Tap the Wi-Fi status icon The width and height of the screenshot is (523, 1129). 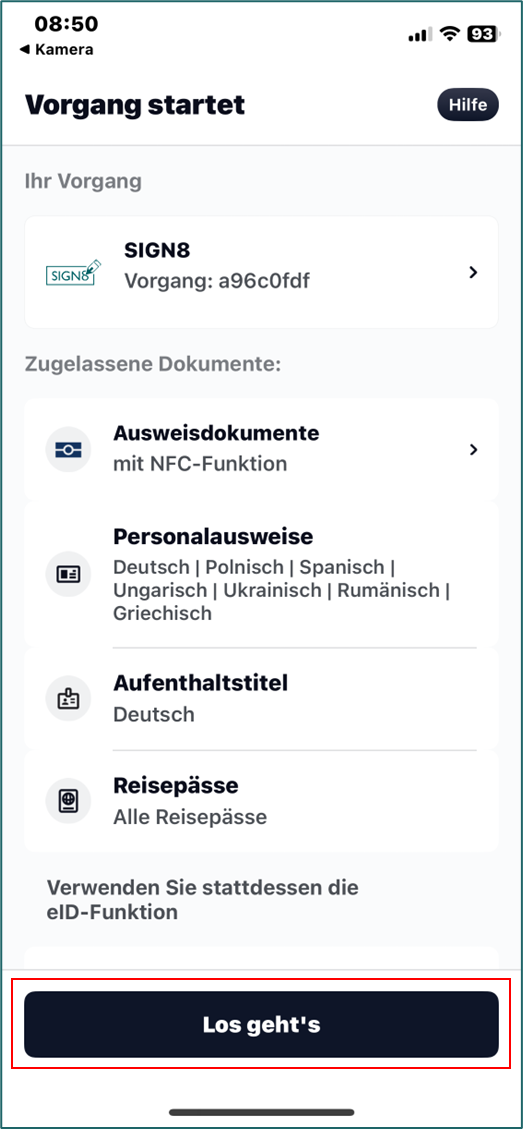(x=451, y=34)
